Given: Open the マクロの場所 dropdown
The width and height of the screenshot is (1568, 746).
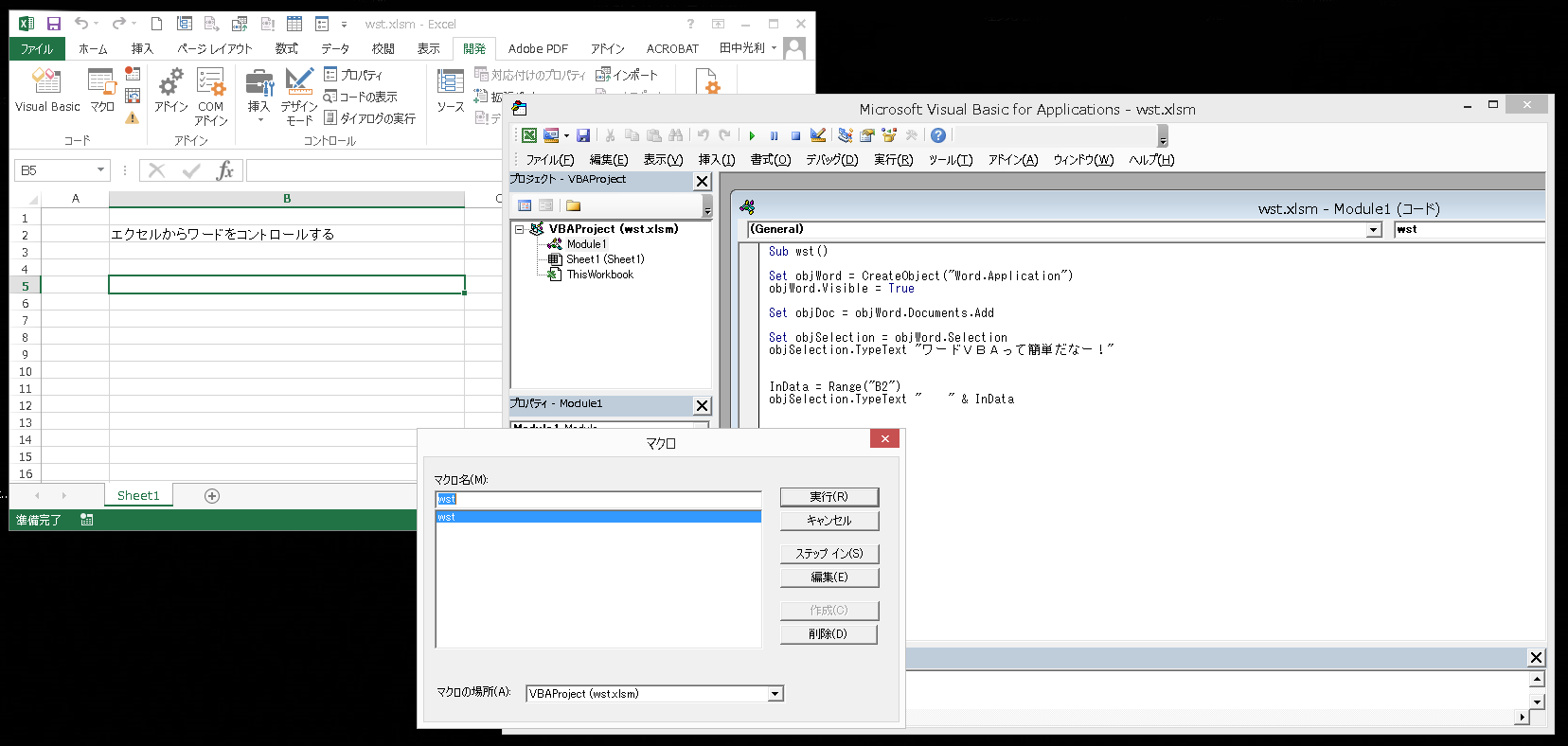Looking at the screenshot, I should (775, 694).
